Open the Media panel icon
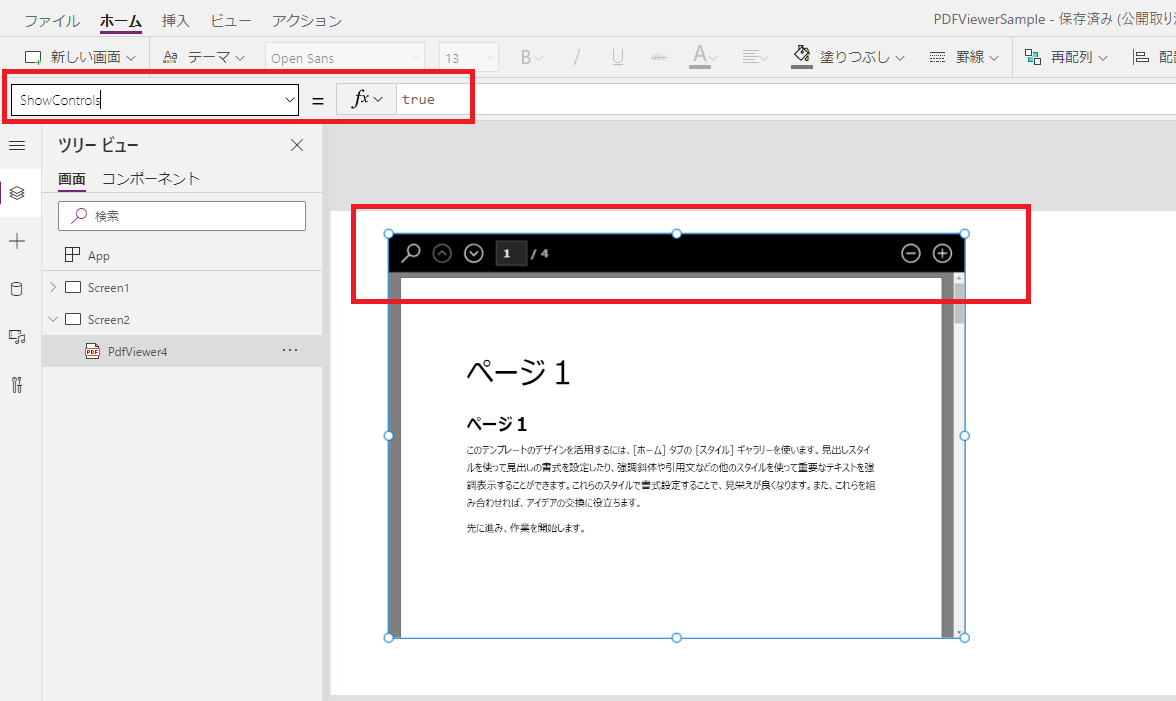 tap(17, 337)
